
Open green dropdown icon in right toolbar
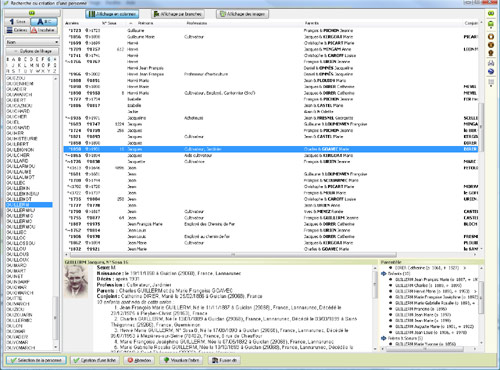point(491,25)
